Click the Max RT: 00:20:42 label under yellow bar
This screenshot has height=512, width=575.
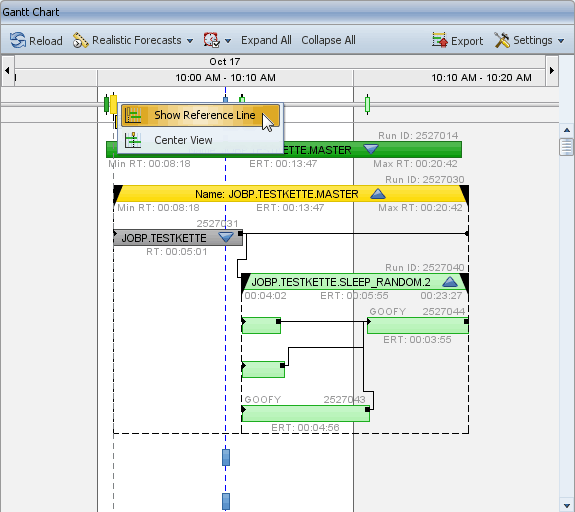click(x=420, y=208)
